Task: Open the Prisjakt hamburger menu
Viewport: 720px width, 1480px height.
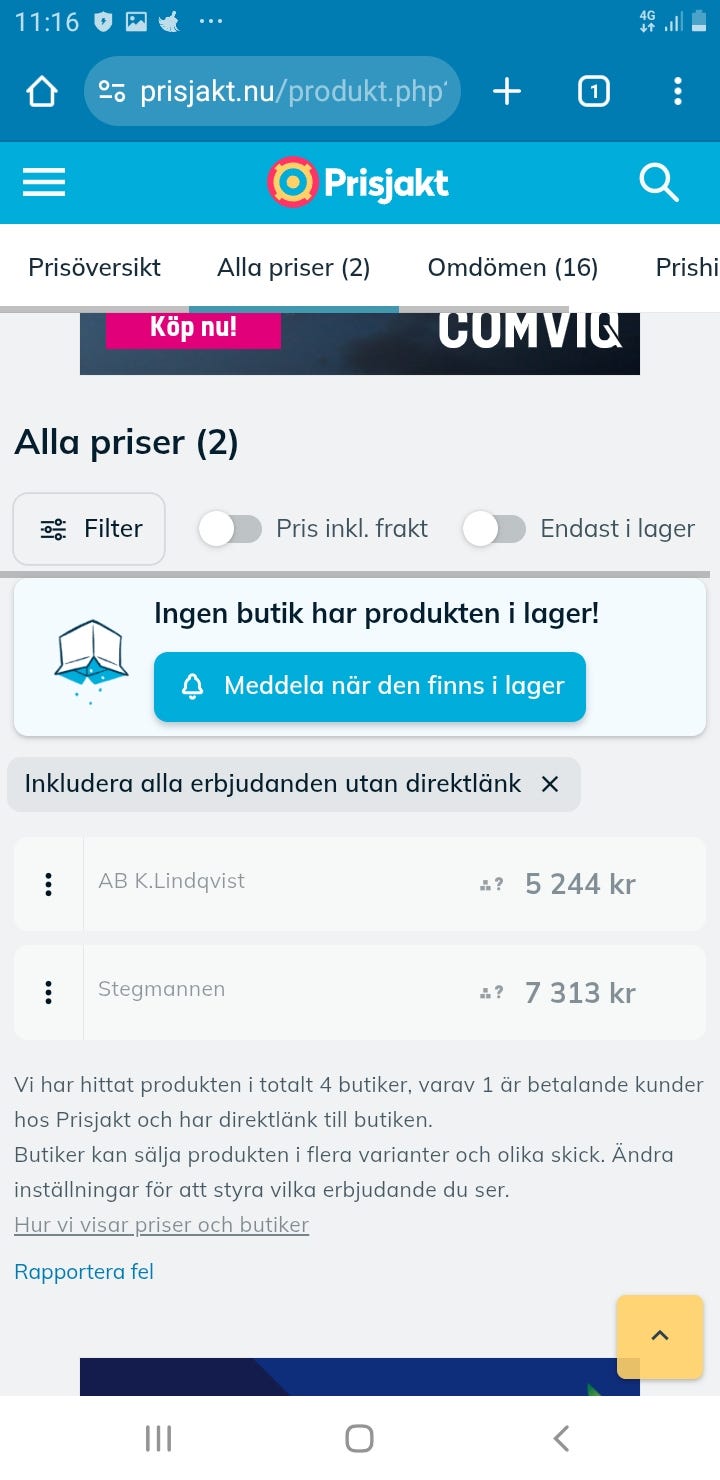Action: coord(44,183)
